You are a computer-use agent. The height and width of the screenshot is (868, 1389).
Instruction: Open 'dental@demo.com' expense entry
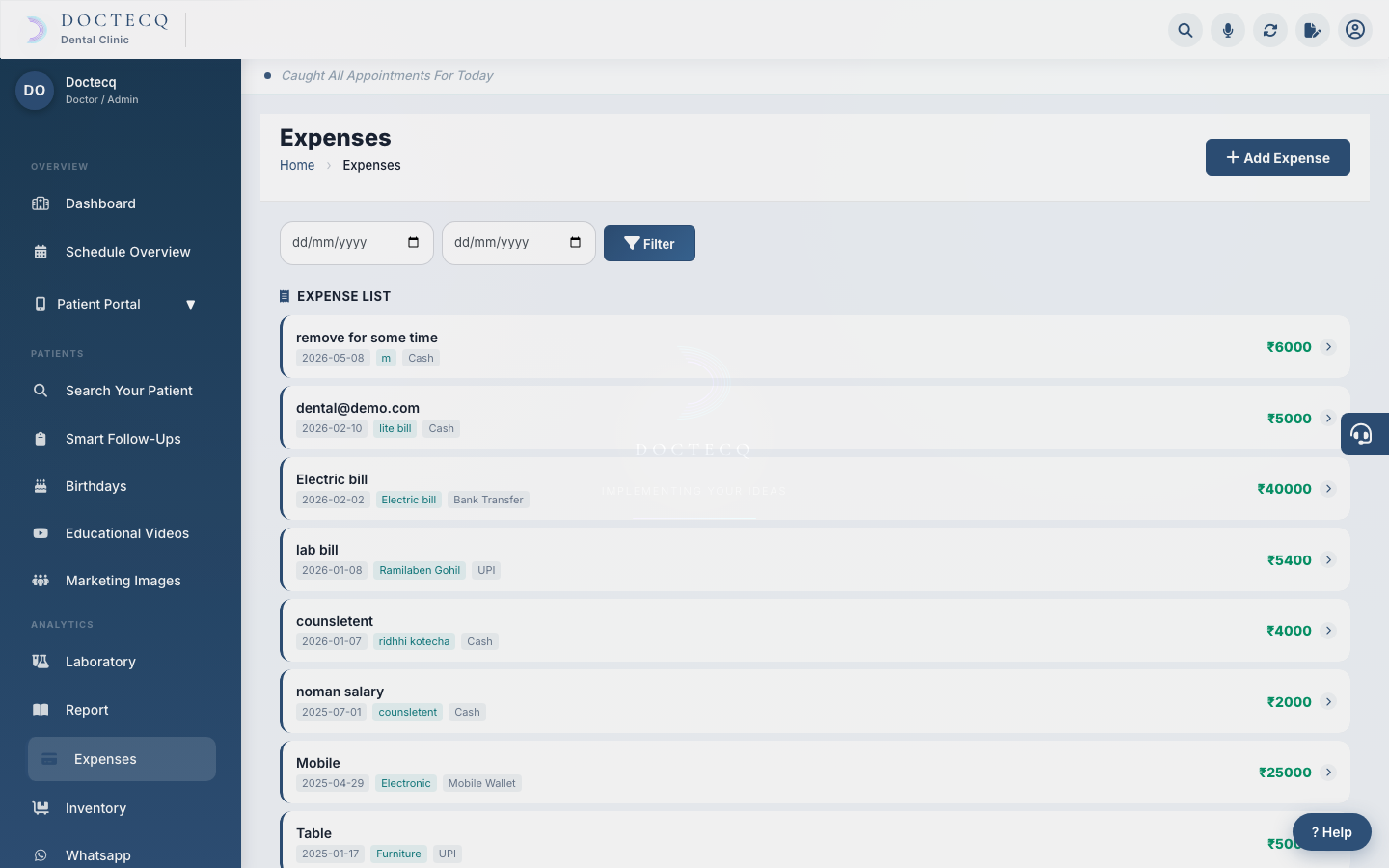point(358,408)
